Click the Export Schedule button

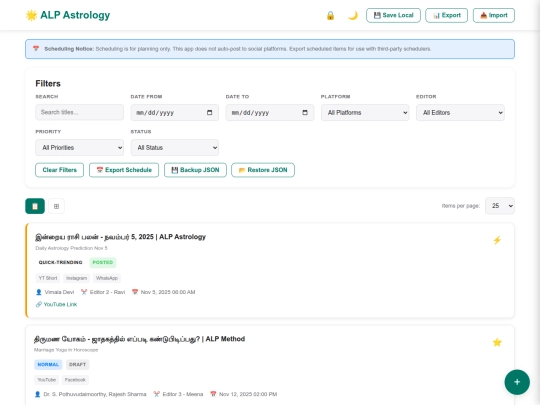[124, 170]
